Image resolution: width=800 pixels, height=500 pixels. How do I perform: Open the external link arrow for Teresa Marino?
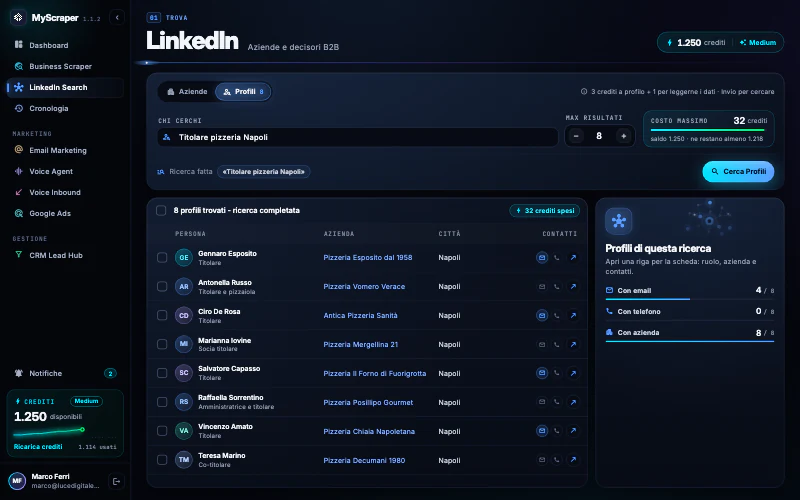pos(573,460)
